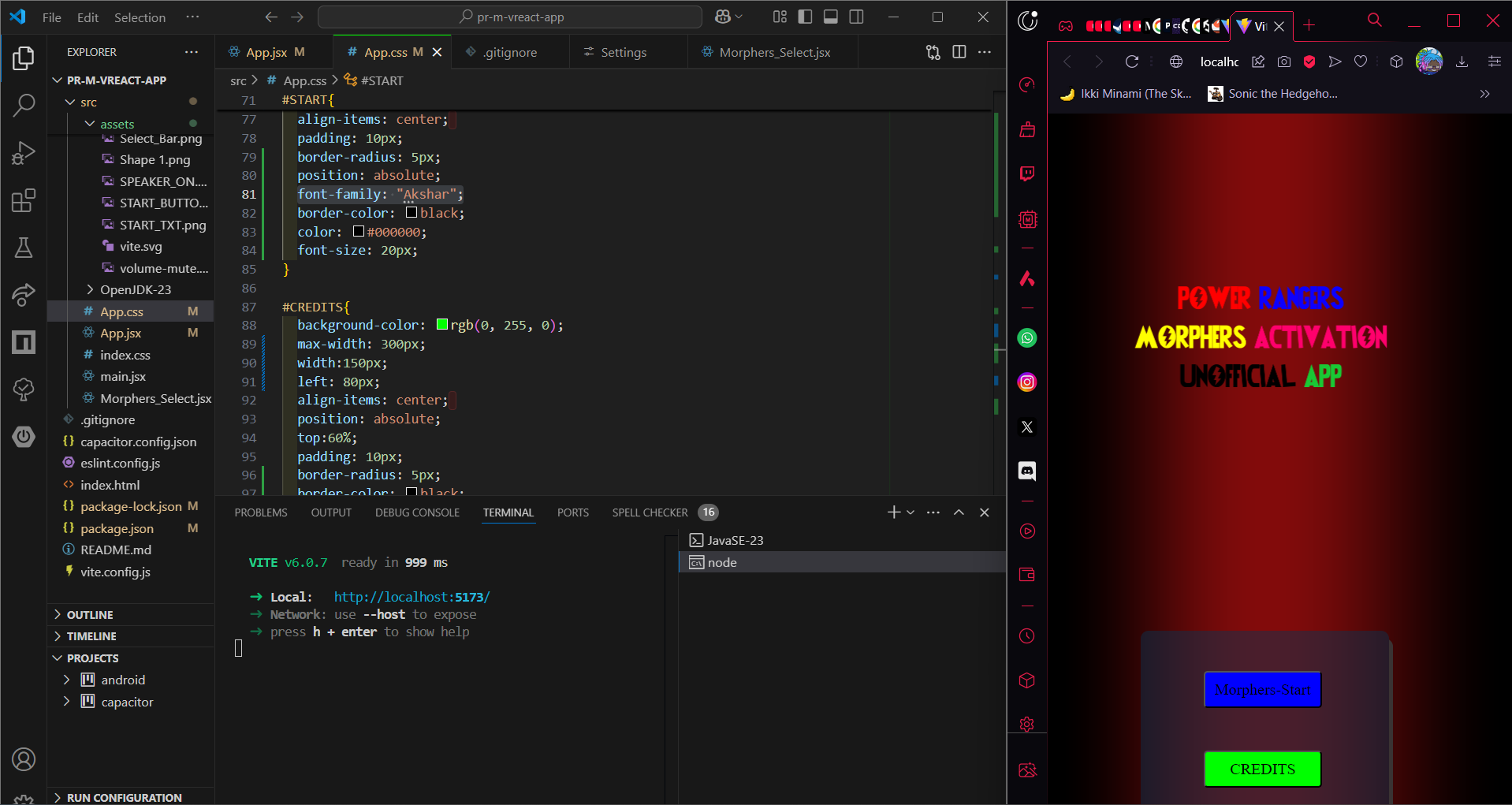This screenshot has width=1512, height=805.
Task: Maximize the panel with the chevron-up icon
Action: coord(959,512)
